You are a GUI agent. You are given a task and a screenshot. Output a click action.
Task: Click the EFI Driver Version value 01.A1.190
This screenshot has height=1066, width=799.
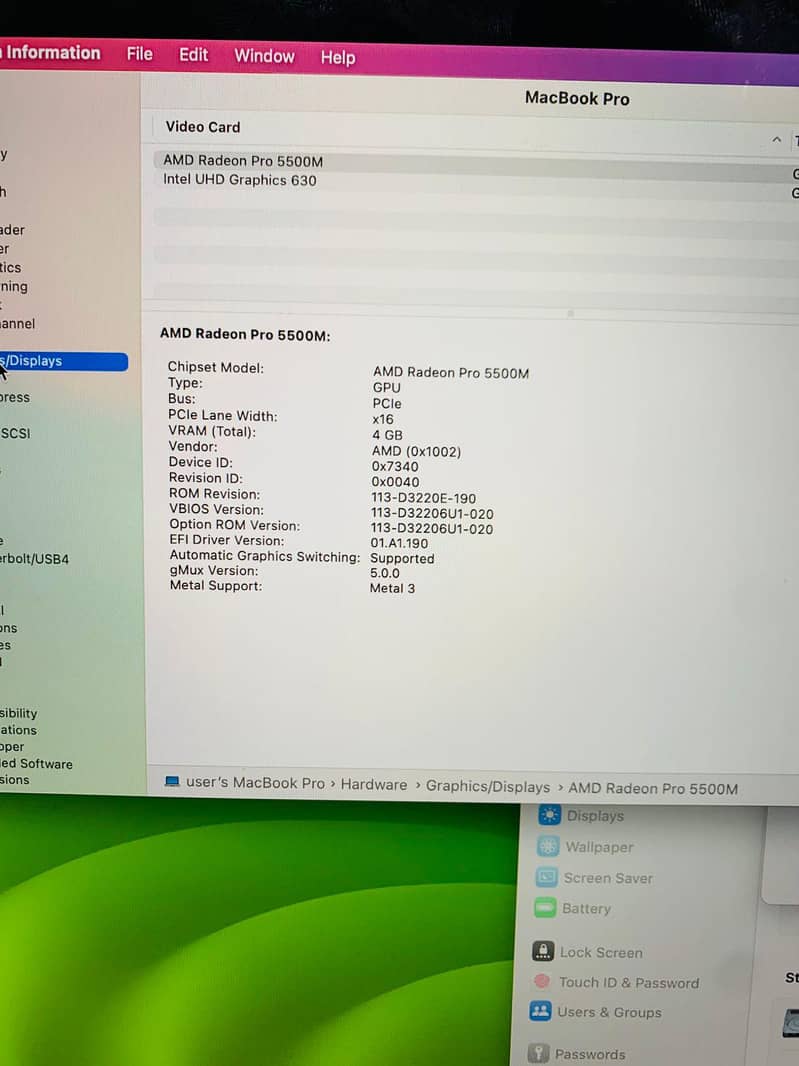[x=399, y=543]
